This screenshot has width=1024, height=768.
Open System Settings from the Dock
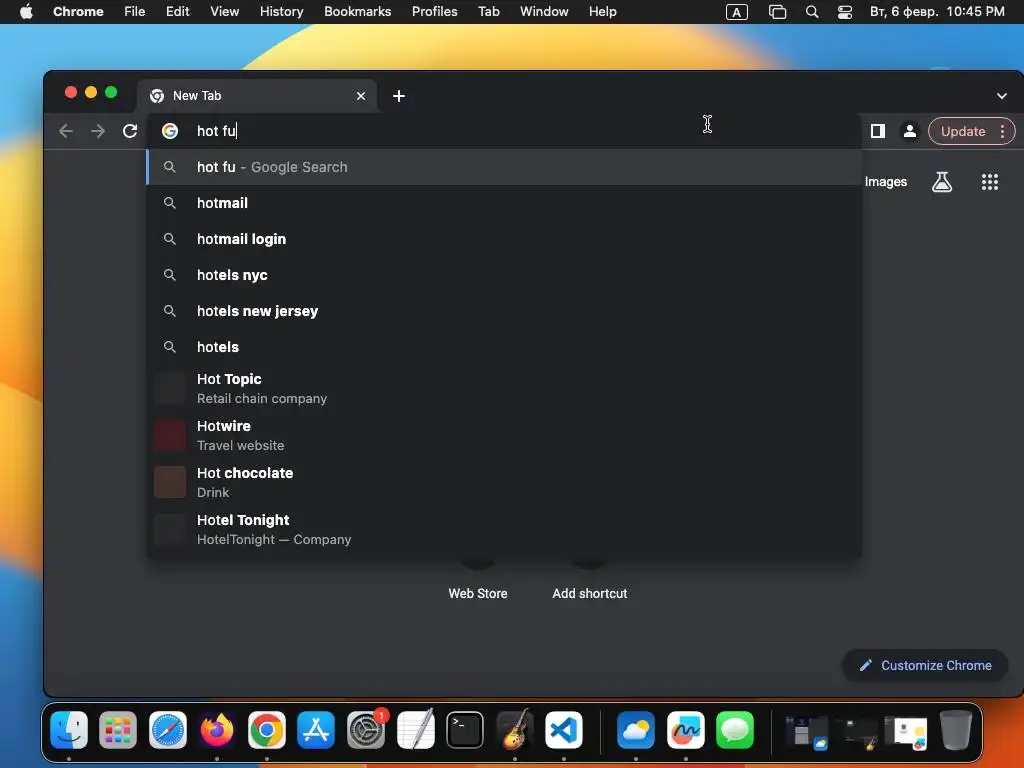pyautogui.click(x=366, y=729)
